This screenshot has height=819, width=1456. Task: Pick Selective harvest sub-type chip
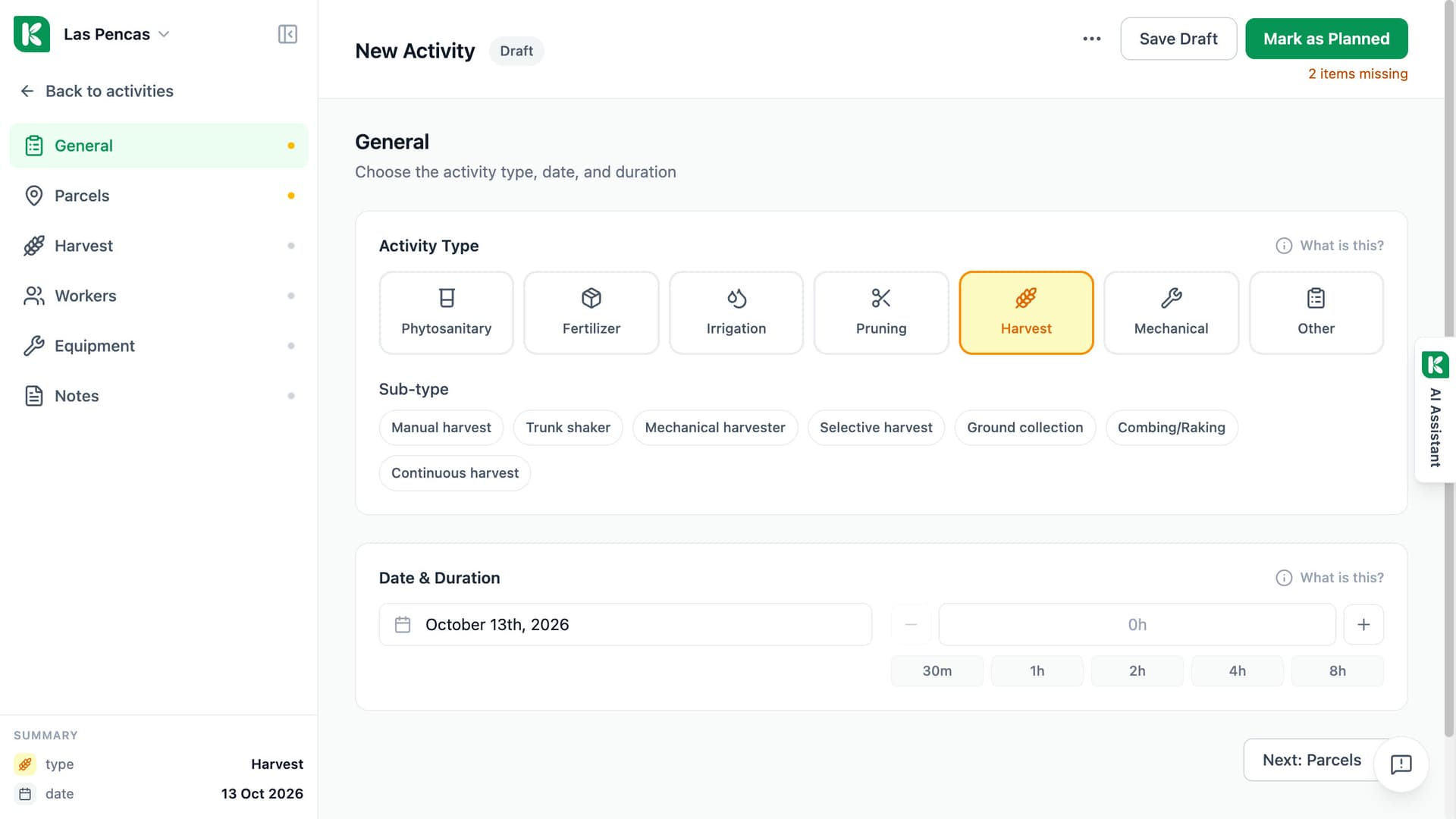(x=876, y=428)
